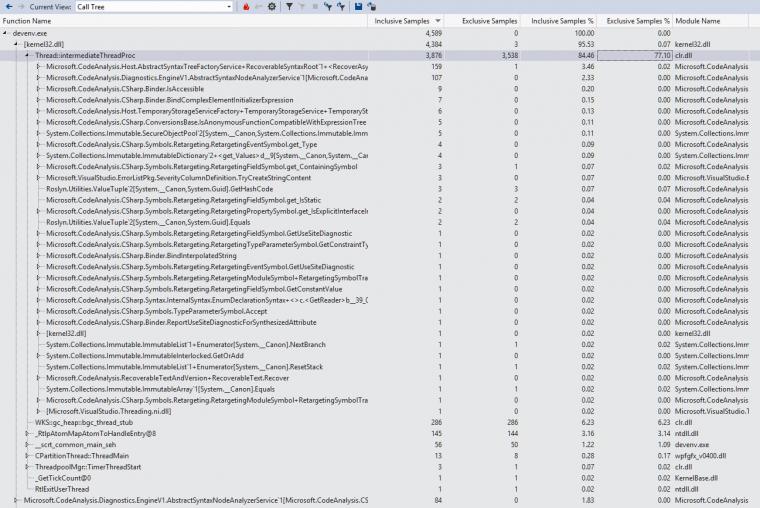Sort by the Inclusive Samples % column header
This screenshot has width=760, height=508.
[x=558, y=21]
